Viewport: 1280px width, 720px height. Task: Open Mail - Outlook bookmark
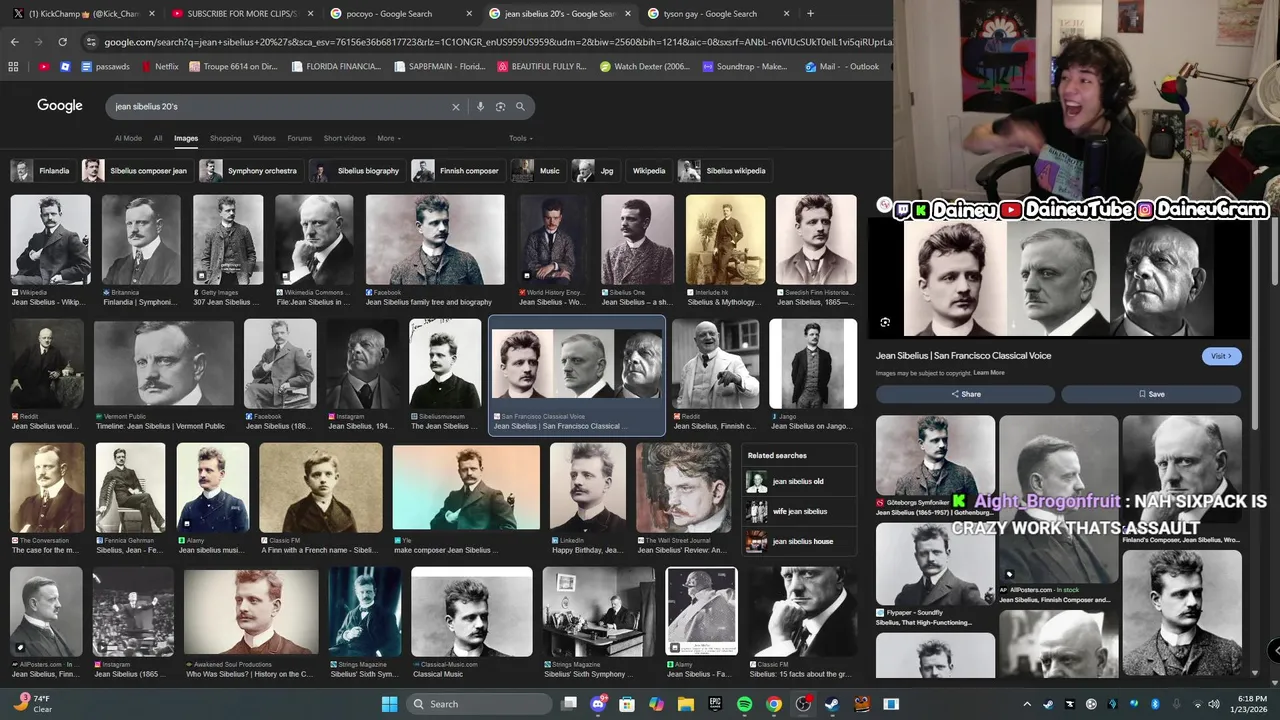[x=842, y=67]
